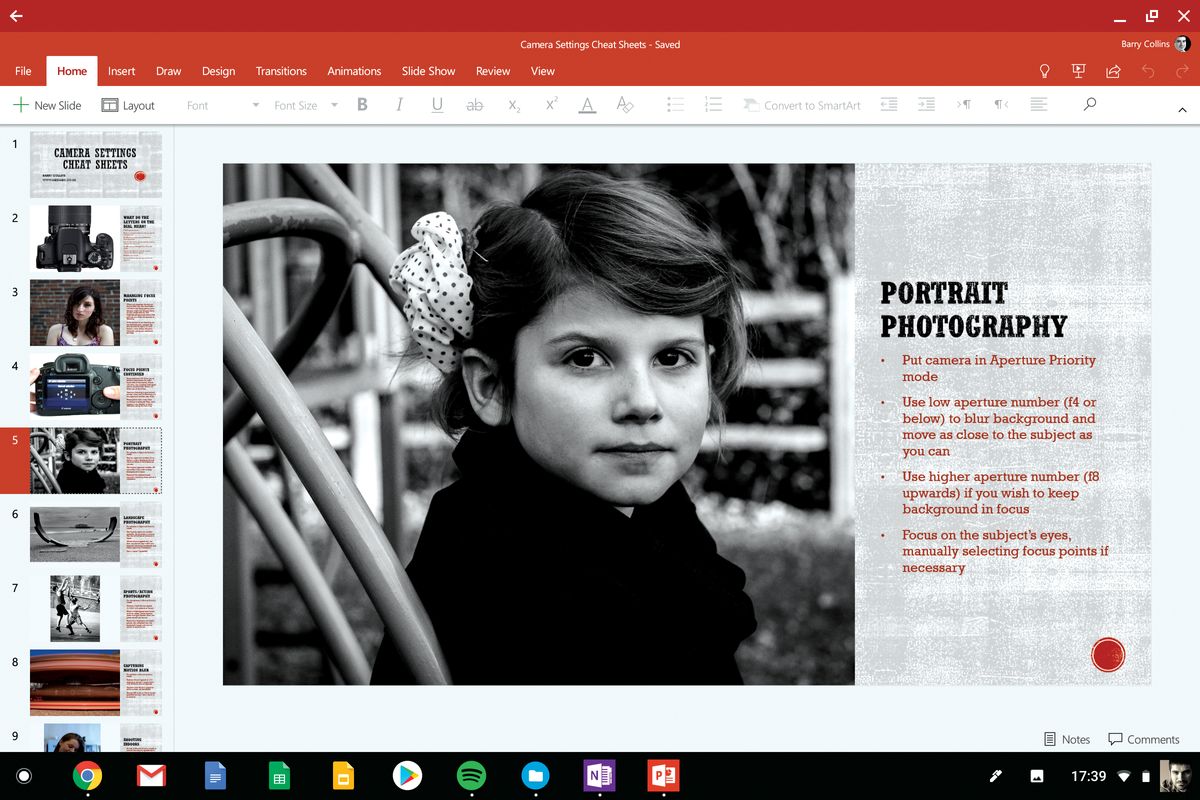Add a bulleted list

click(675, 104)
